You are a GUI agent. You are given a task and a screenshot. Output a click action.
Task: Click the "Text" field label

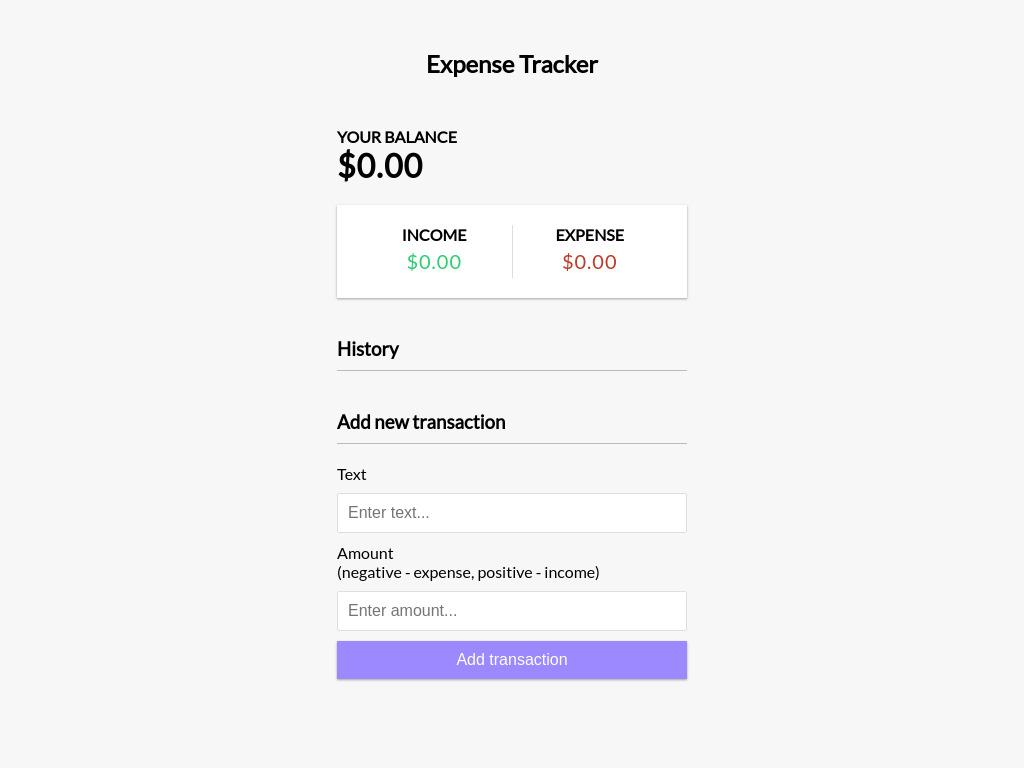pyautogui.click(x=352, y=474)
